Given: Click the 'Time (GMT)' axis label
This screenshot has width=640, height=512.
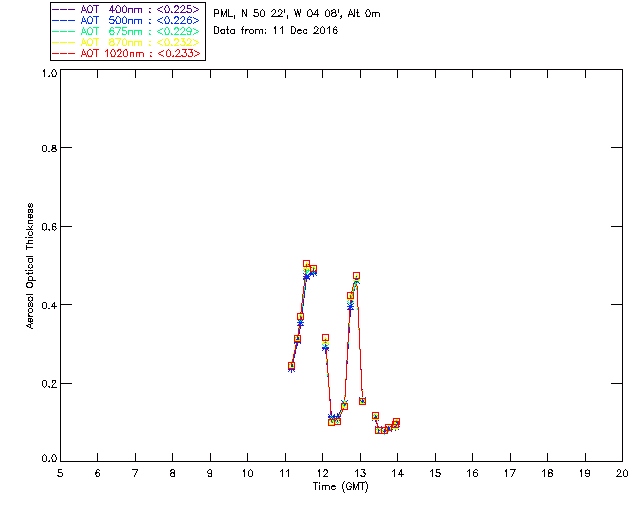Looking at the screenshot, I should [x=340, y=487].
